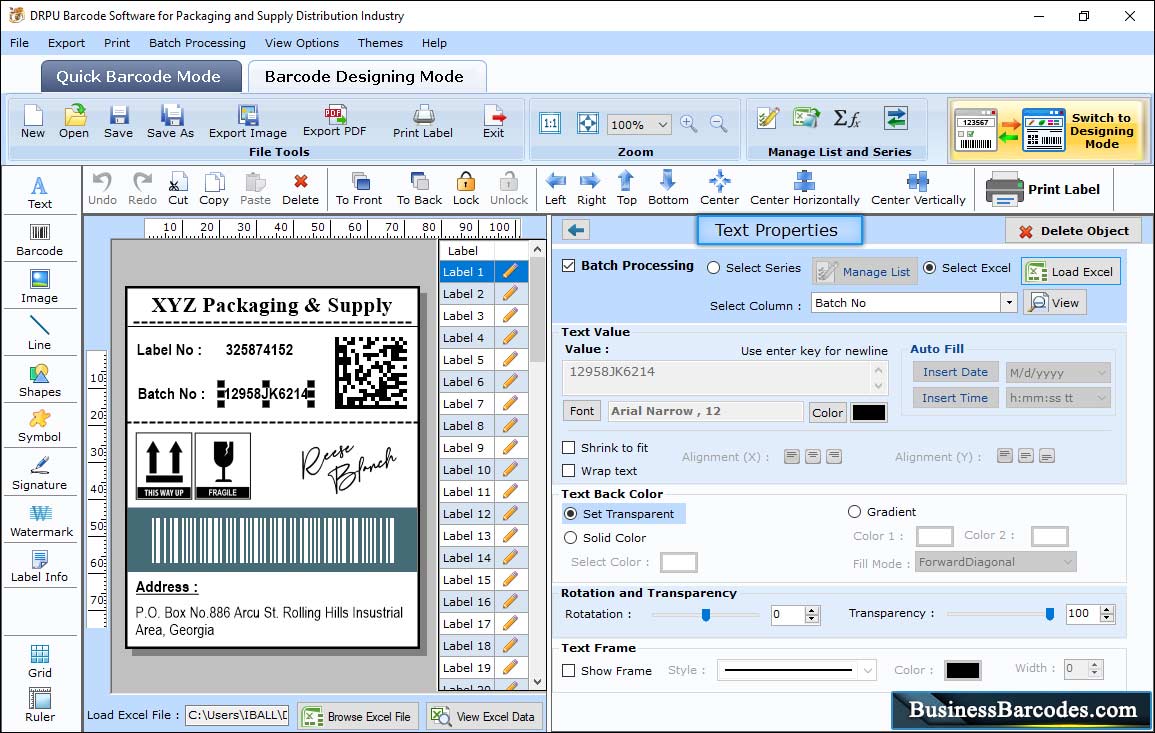
Task: Choose the Image tool in sidebar
Action: [40, 287]
